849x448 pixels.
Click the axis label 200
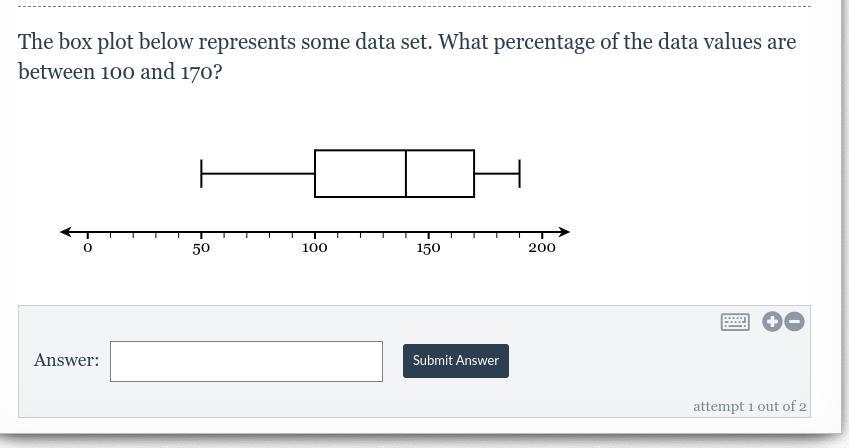[542, 248]
